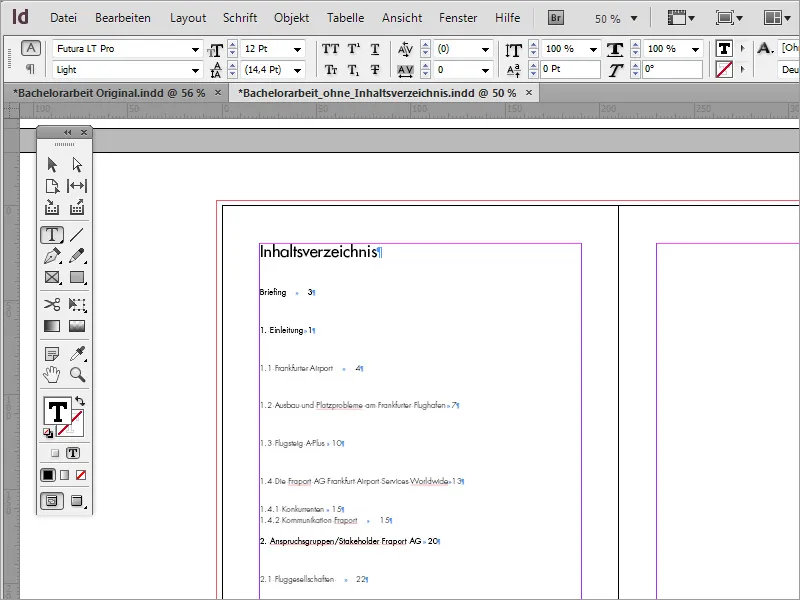Viewport: 800px width, 600px height.
Task: Open the vertical scale 100 % dropdown
Action: 593,49
